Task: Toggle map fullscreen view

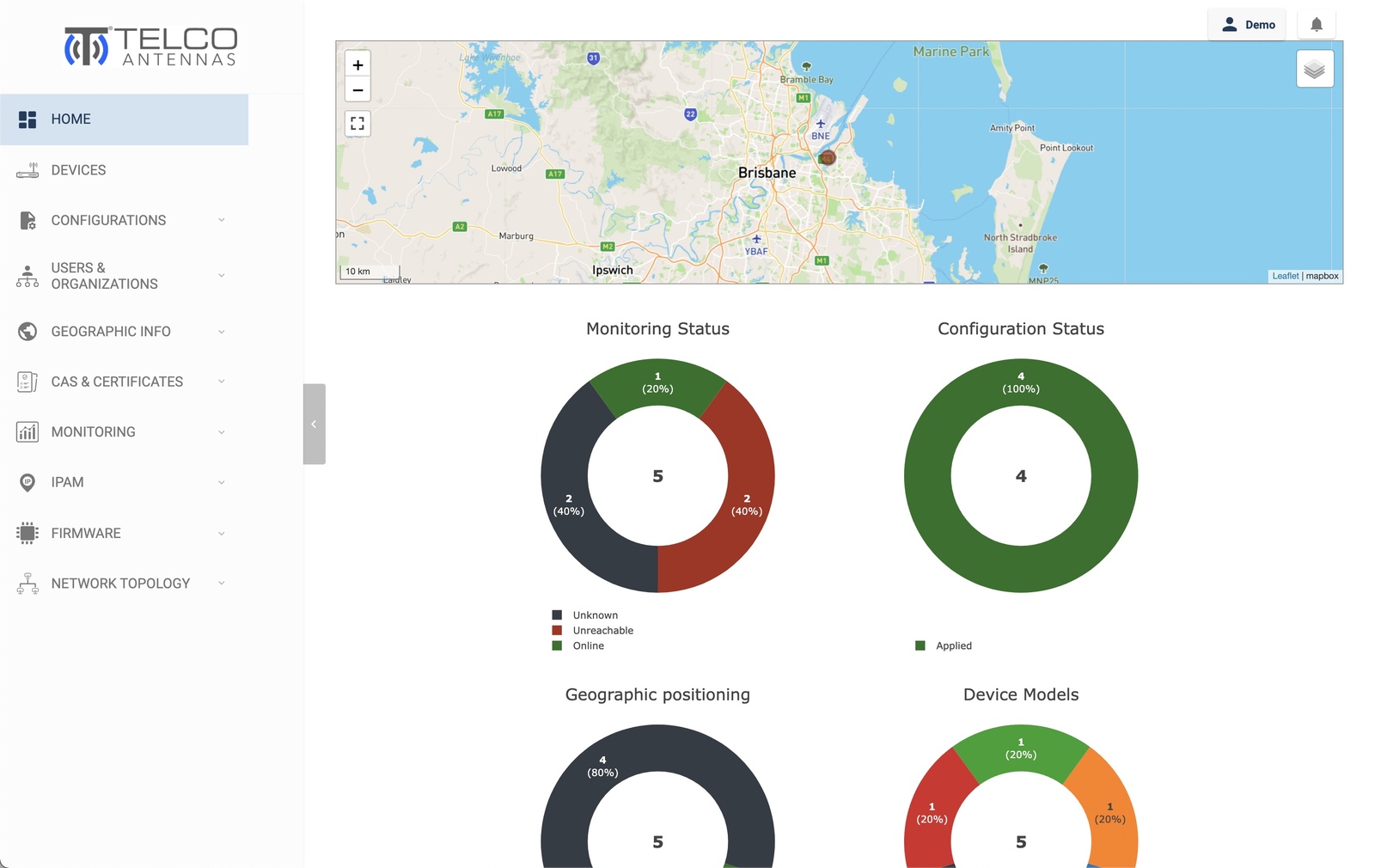Action: 357,124
